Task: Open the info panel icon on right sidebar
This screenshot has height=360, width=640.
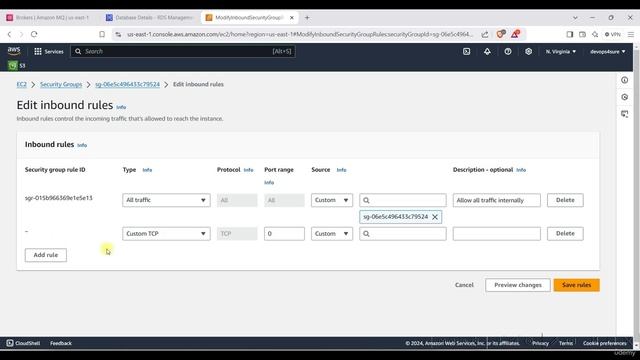Action: [x=624, y=80]
